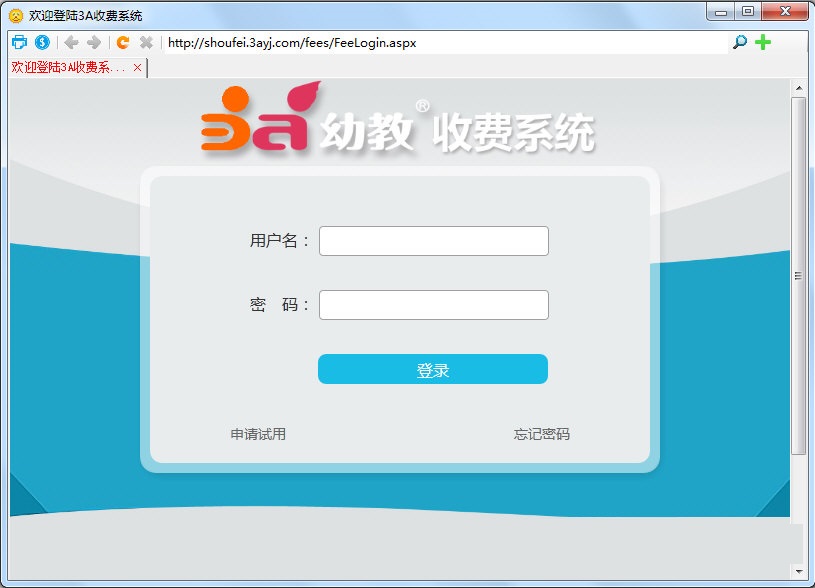Click the stop loading X icon
Screen dimensions: 815x588
(146, 42)
